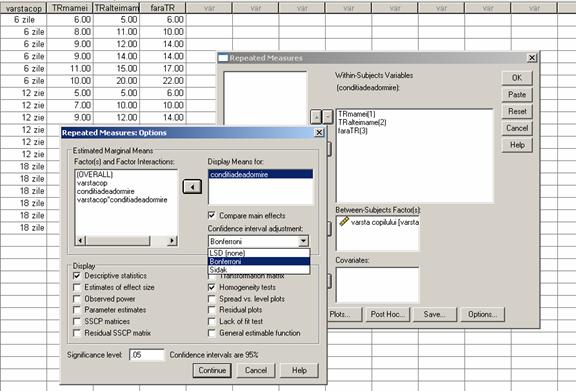Screen dimensions: 576x391
Task: Click Continue in Options dialog
Action: (212, 370)
